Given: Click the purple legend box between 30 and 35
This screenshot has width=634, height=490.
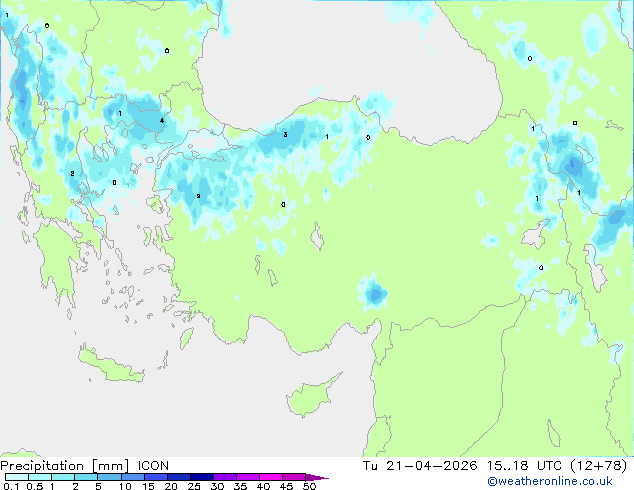Looking at the screenshot, I should [x=225, y=477].
